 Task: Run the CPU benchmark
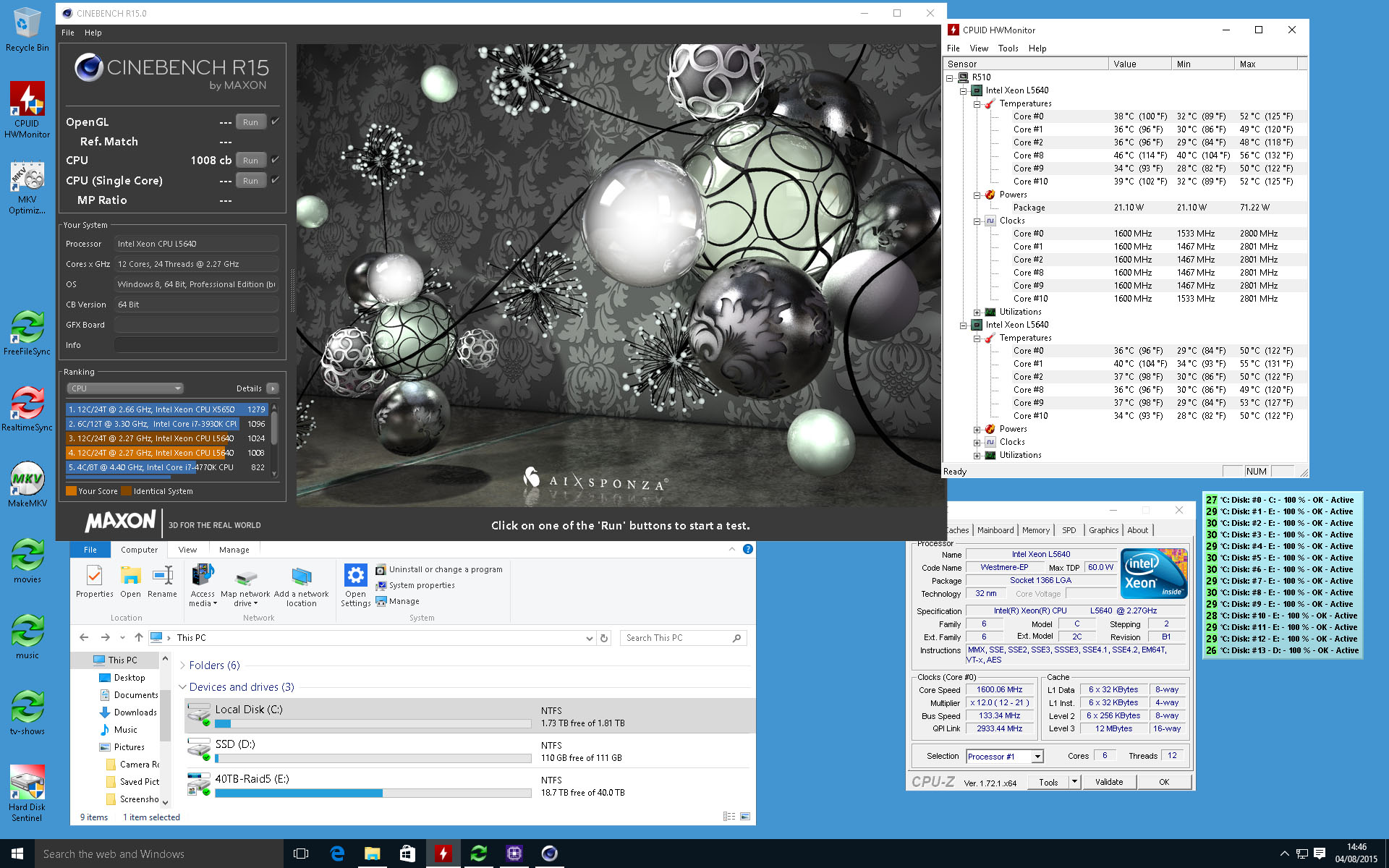(x=250, y=161)
